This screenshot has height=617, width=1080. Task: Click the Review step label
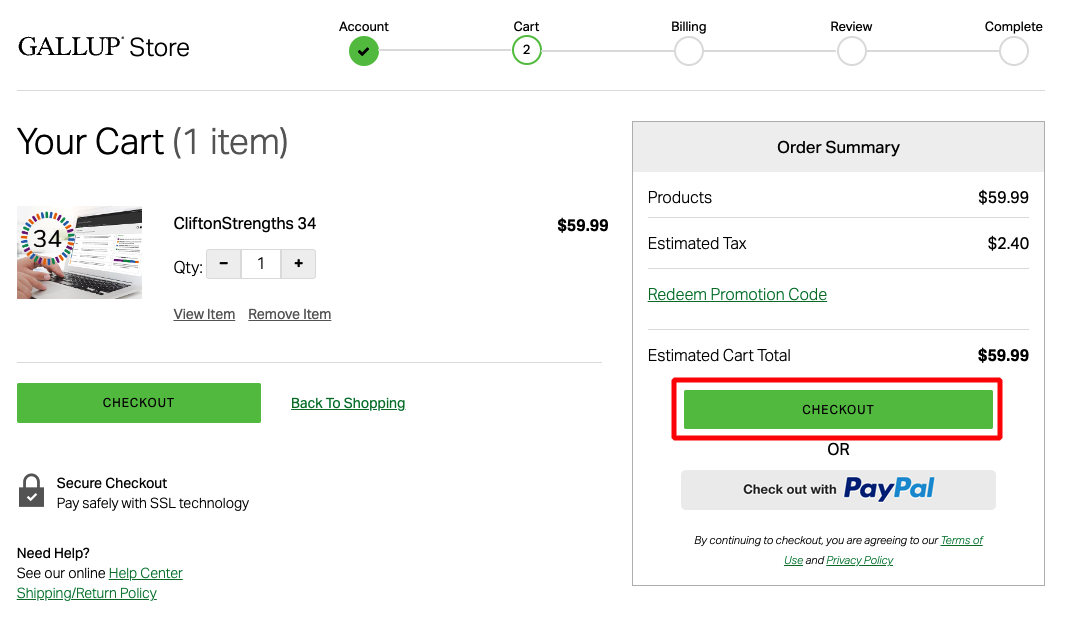[x=851, y=26]
